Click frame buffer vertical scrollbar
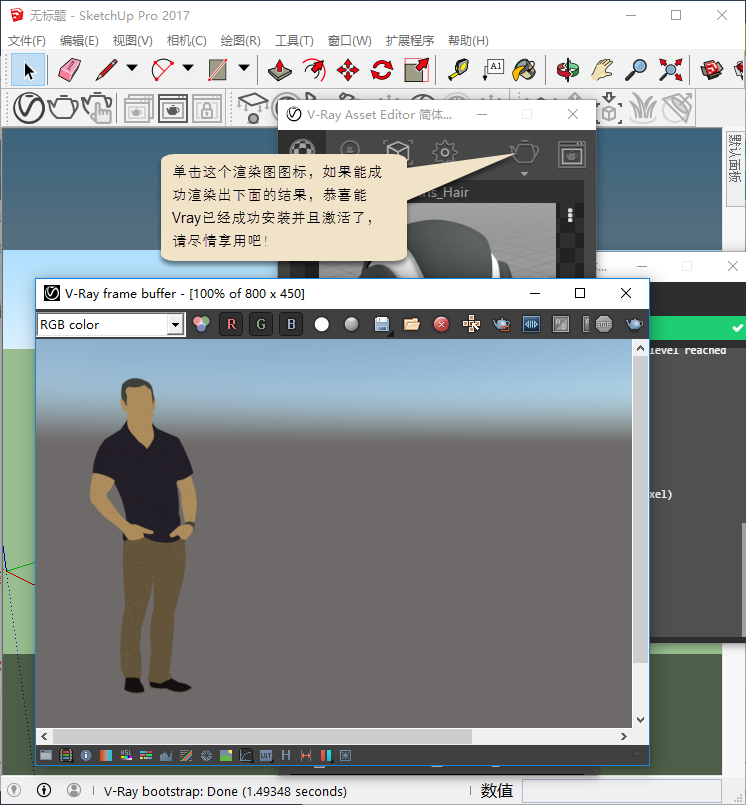The width and height of the screenshot is (746, 805). (640, 508)
